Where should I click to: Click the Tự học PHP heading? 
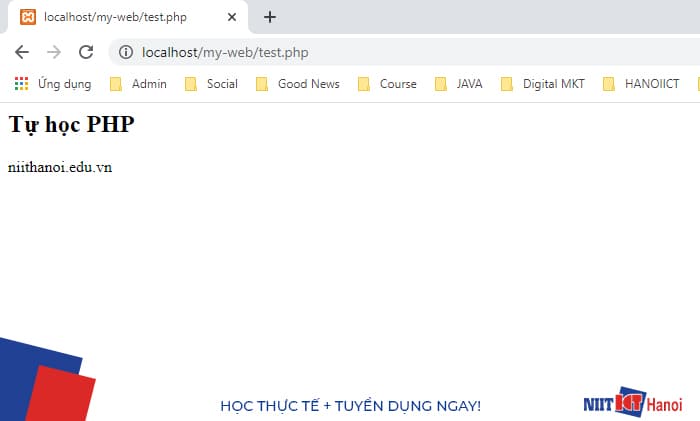[71, 125]
